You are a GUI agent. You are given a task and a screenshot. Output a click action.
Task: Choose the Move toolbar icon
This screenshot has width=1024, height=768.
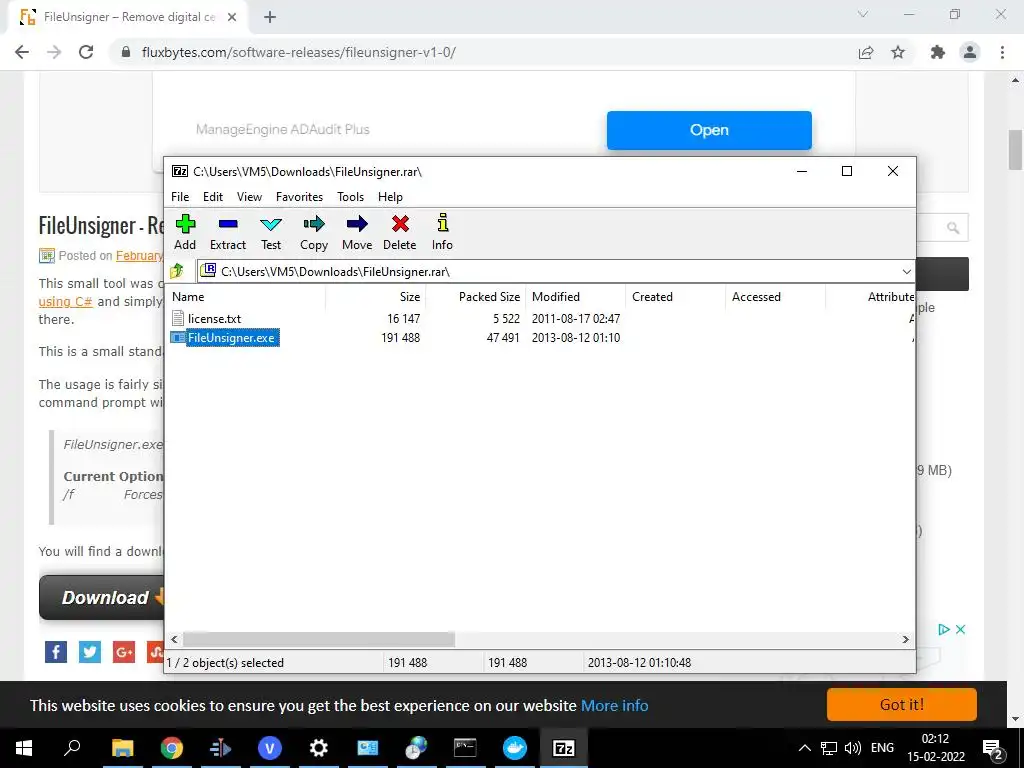pos(357,224)
